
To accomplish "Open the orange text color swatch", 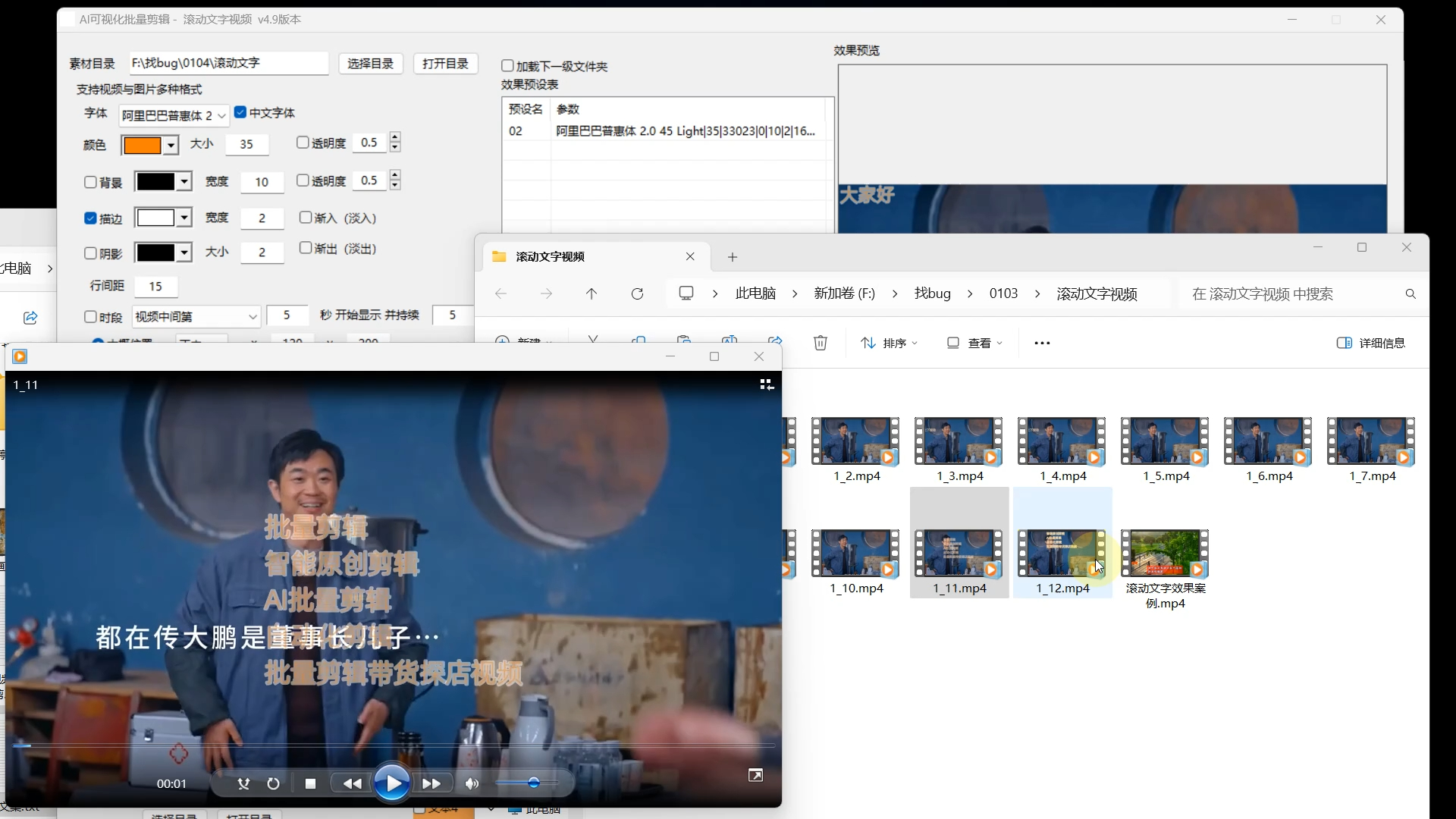I will (x=143, y=145).
